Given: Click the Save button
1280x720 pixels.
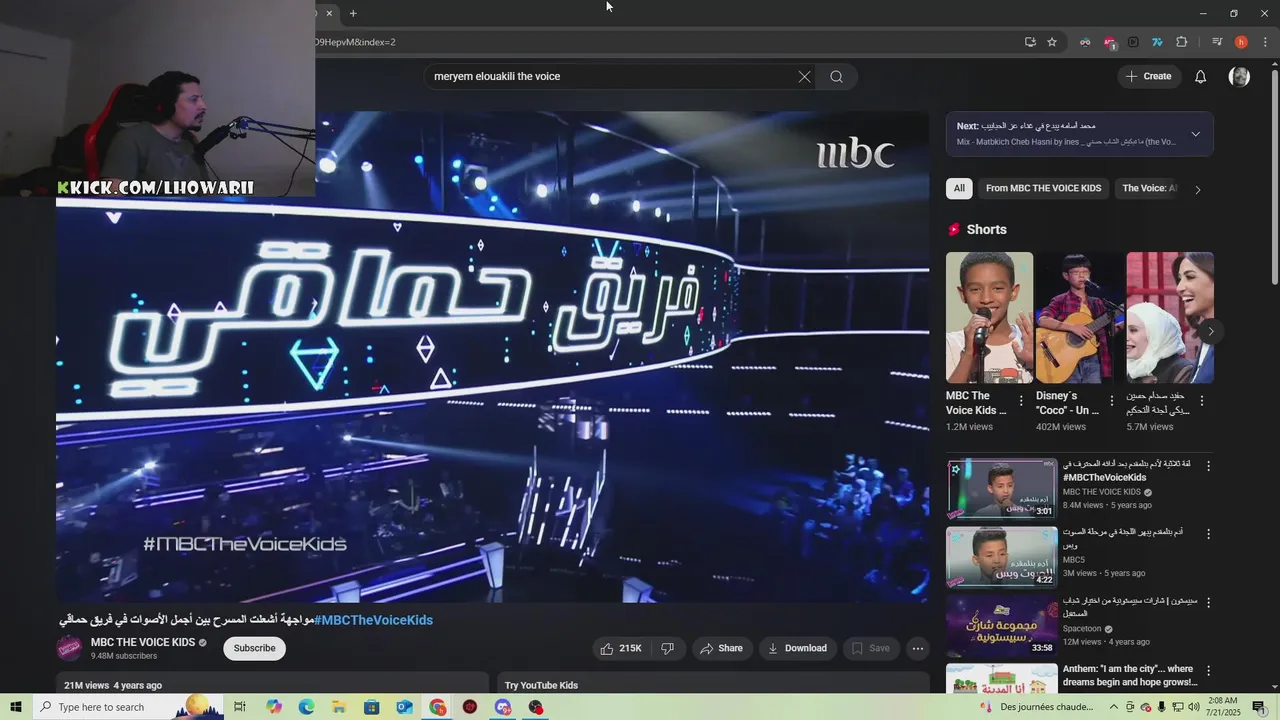Looking at the screenshot, I should [x=871, y=648].
